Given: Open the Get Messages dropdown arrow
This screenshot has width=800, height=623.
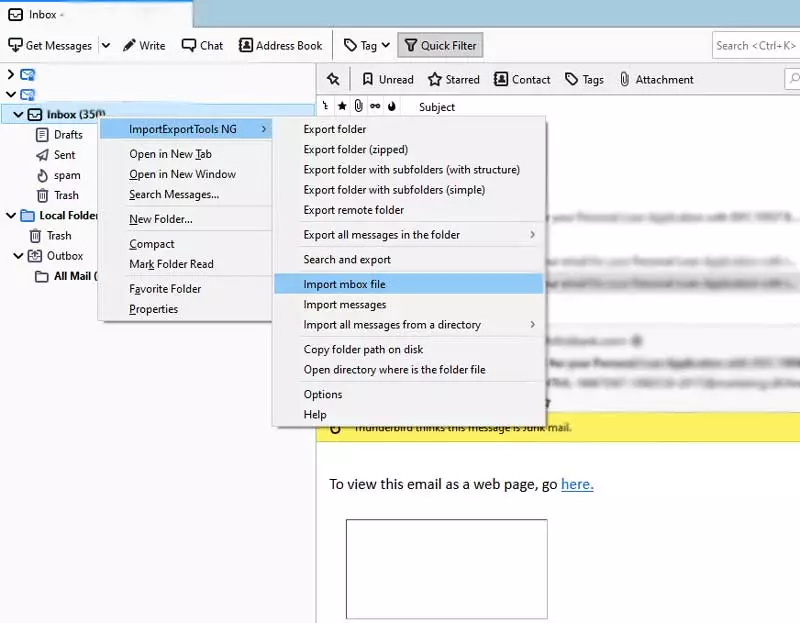Looking at the screenshot, I should tap(105, 45).
